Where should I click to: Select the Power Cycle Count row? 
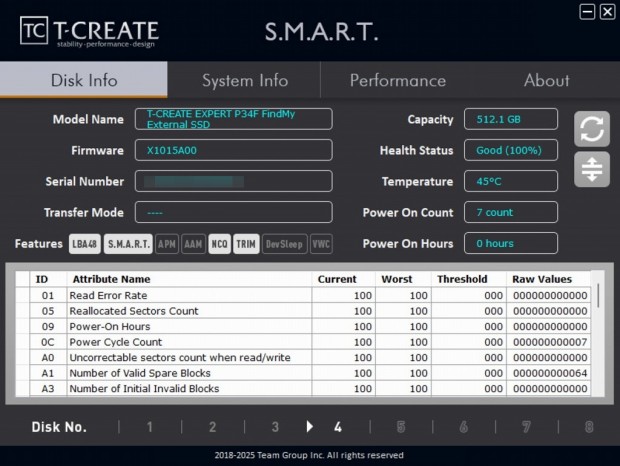click(x=303, y=342)
